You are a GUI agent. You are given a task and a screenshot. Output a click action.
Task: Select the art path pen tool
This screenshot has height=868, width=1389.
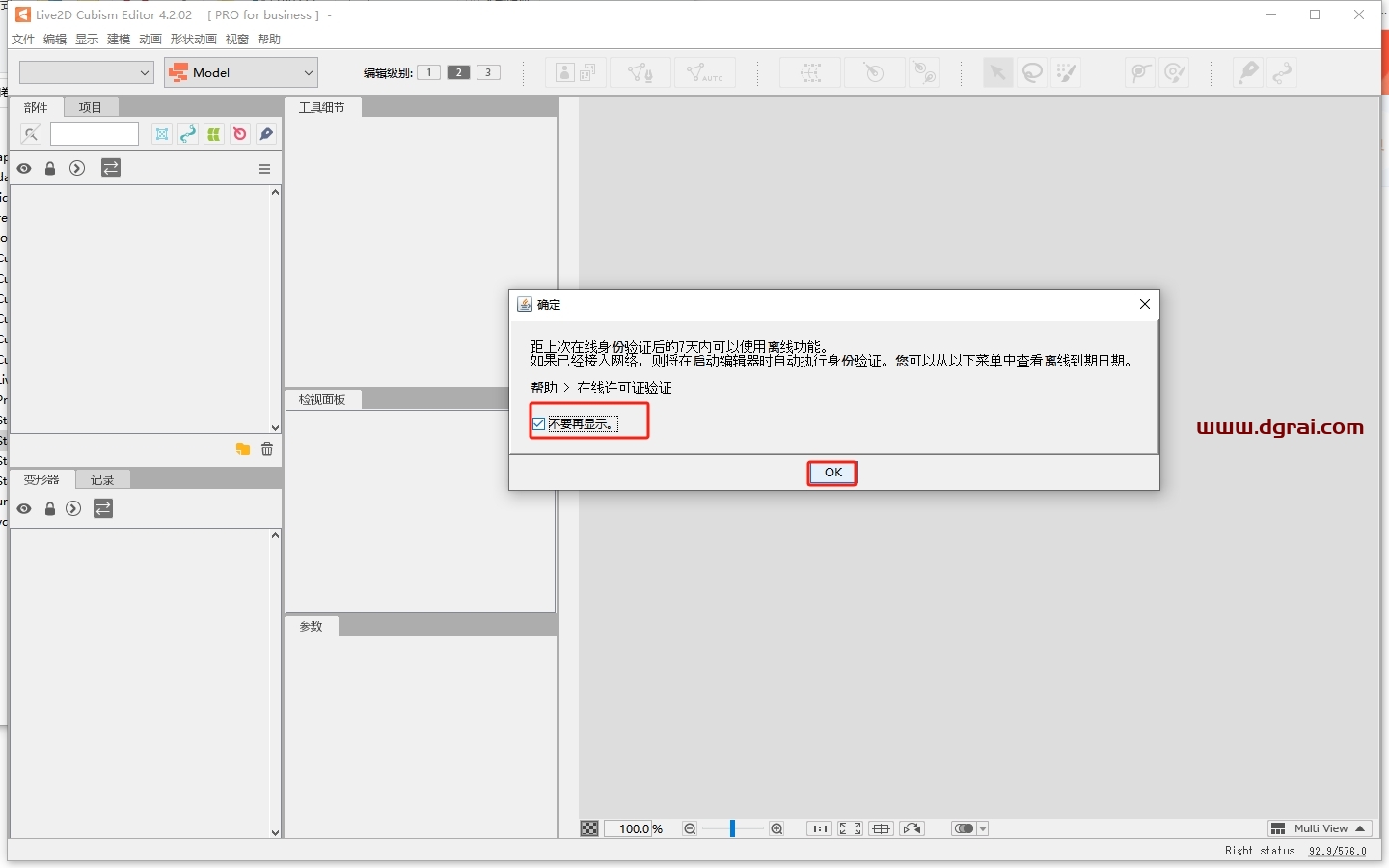click(1248, 72)
